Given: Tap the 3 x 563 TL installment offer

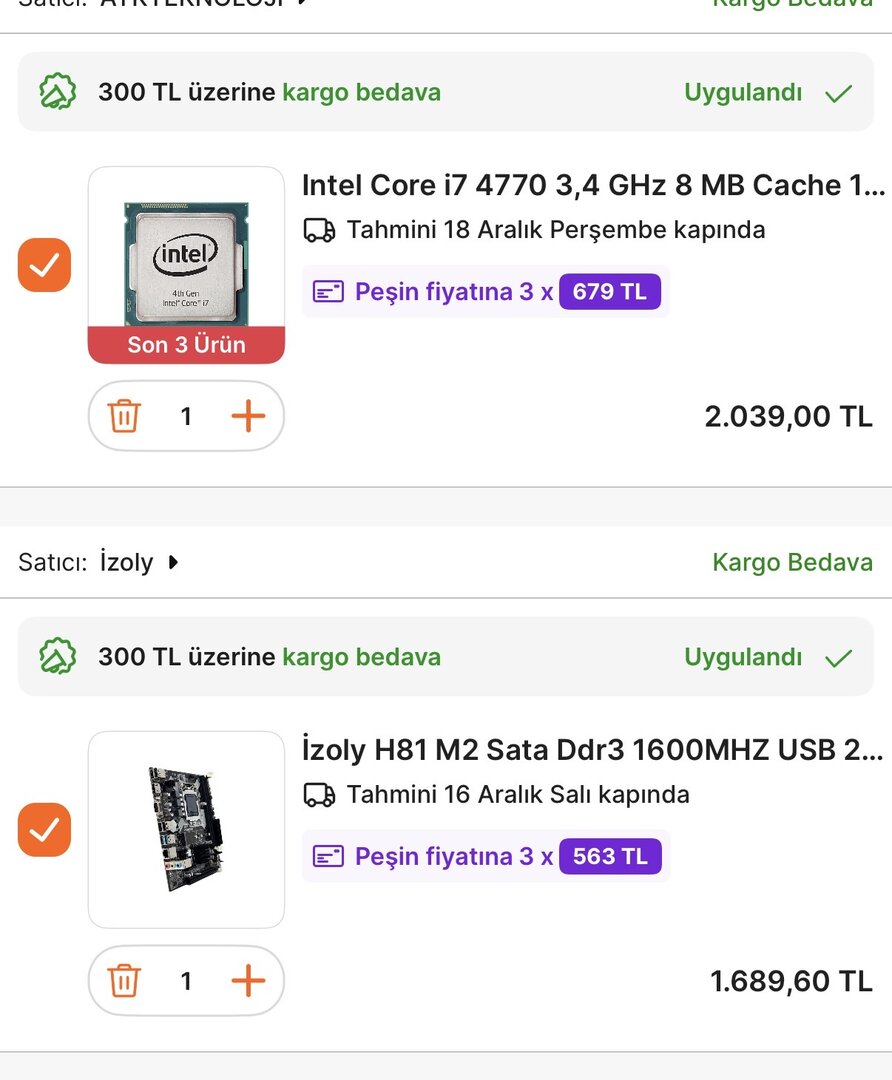Looking at the screenshot, I should pos(486,857).
